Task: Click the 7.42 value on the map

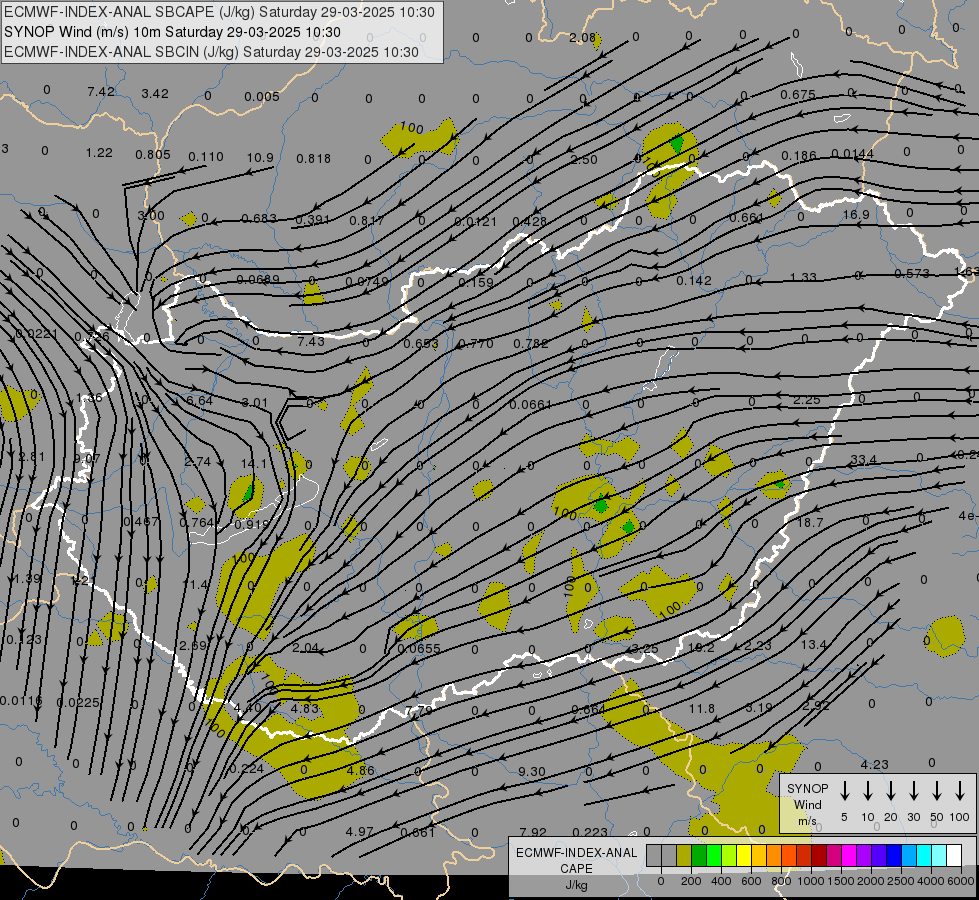Action: point(101,92)
